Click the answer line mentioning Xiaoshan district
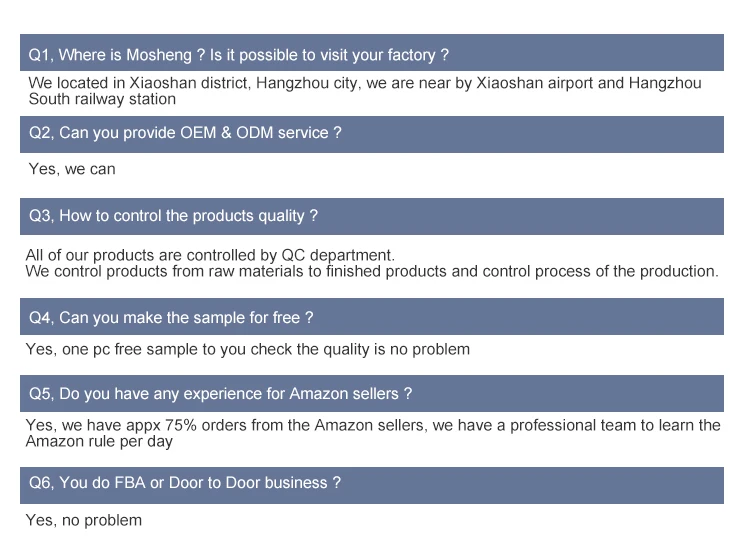This screenshot has height=552, width=750. [x=364, y=83]
